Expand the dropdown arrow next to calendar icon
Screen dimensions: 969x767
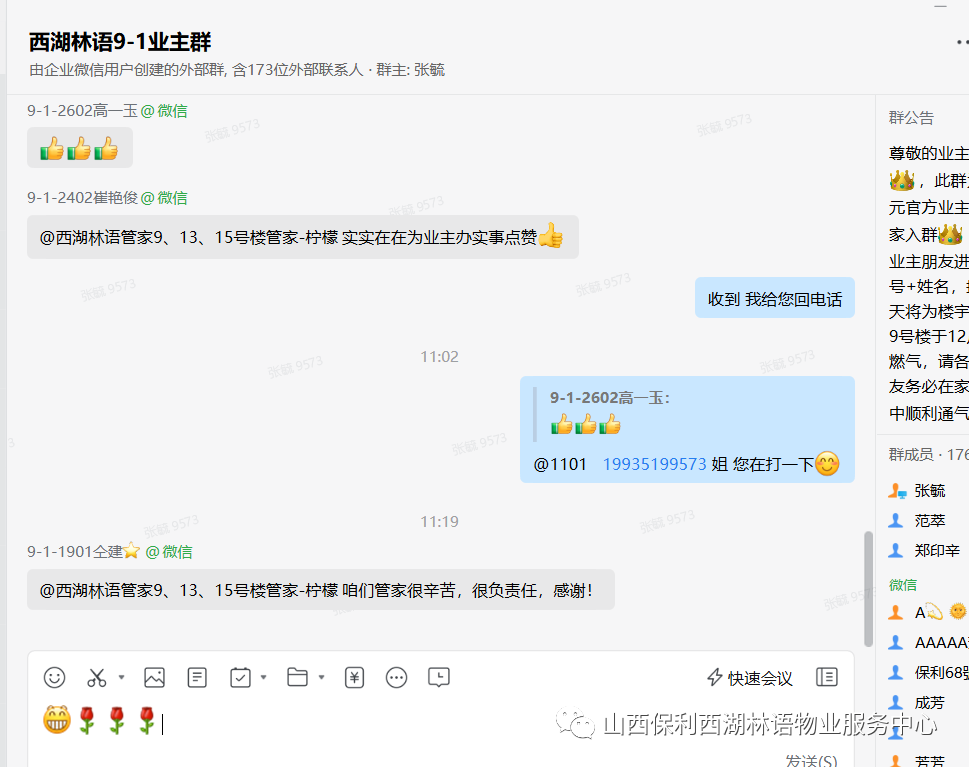pyautogui.click(x=264, y=677)
